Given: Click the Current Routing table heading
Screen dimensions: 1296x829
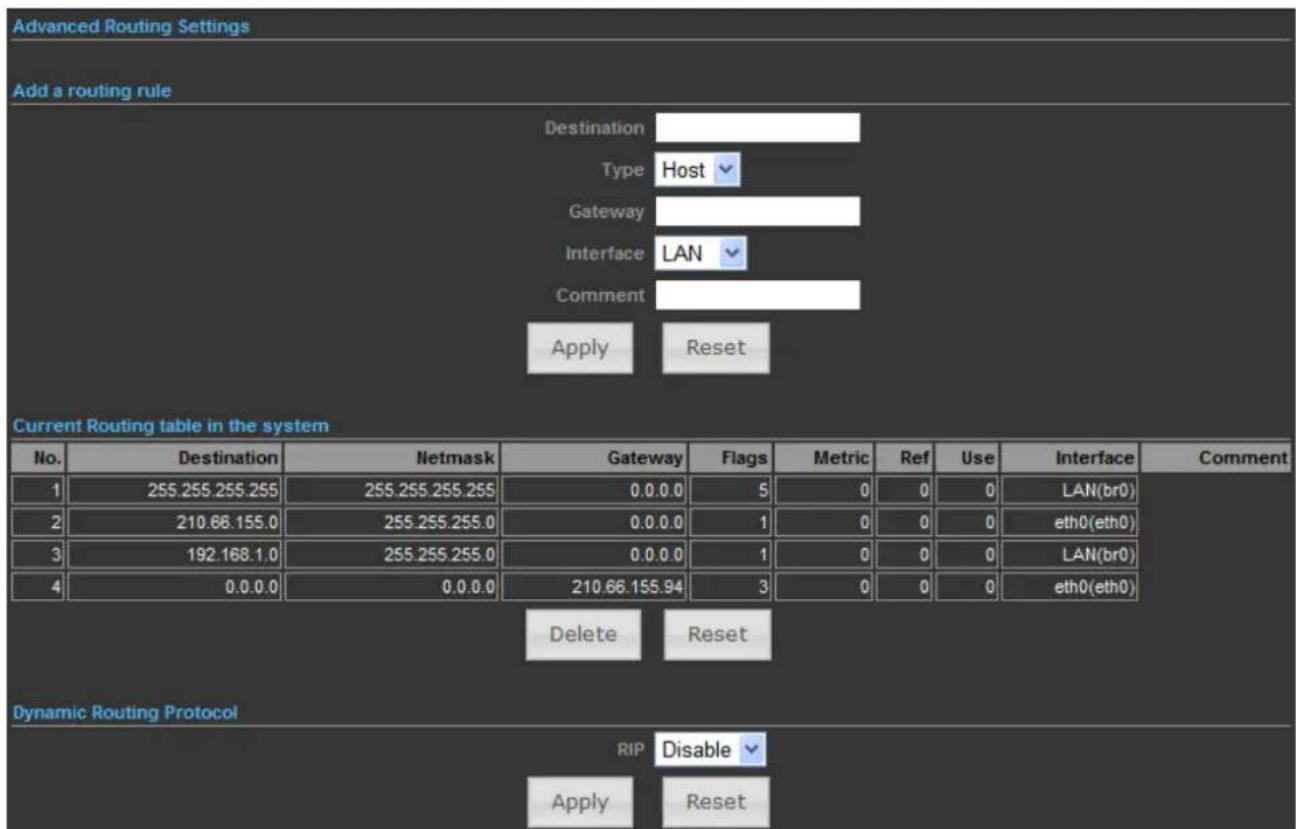Looking at the screenshot, I should pyautogui.click(x=170, y=426).
